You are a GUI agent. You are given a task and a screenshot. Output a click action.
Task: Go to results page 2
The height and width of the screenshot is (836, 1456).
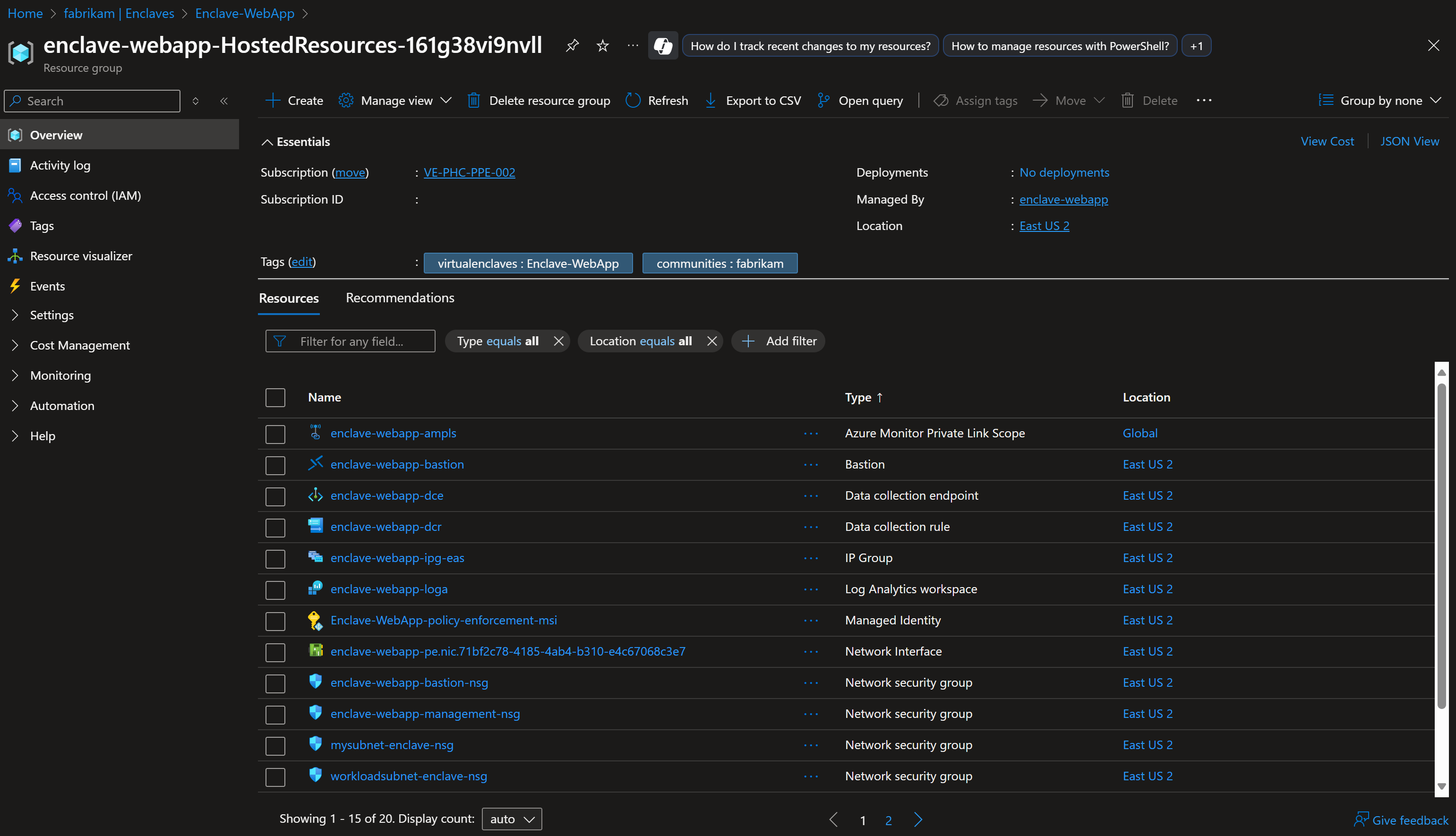point(888,820)
